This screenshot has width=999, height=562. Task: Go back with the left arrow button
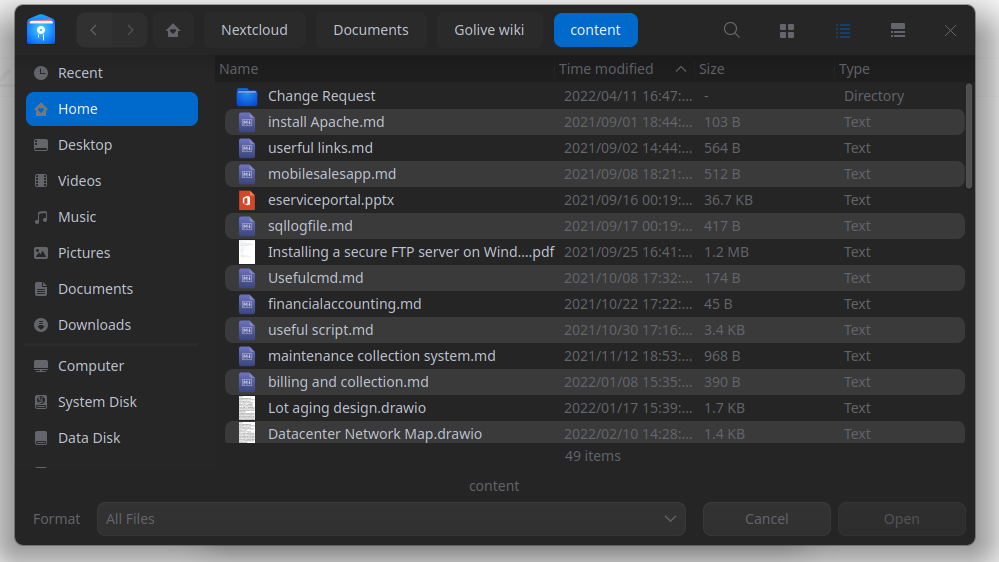94,30
